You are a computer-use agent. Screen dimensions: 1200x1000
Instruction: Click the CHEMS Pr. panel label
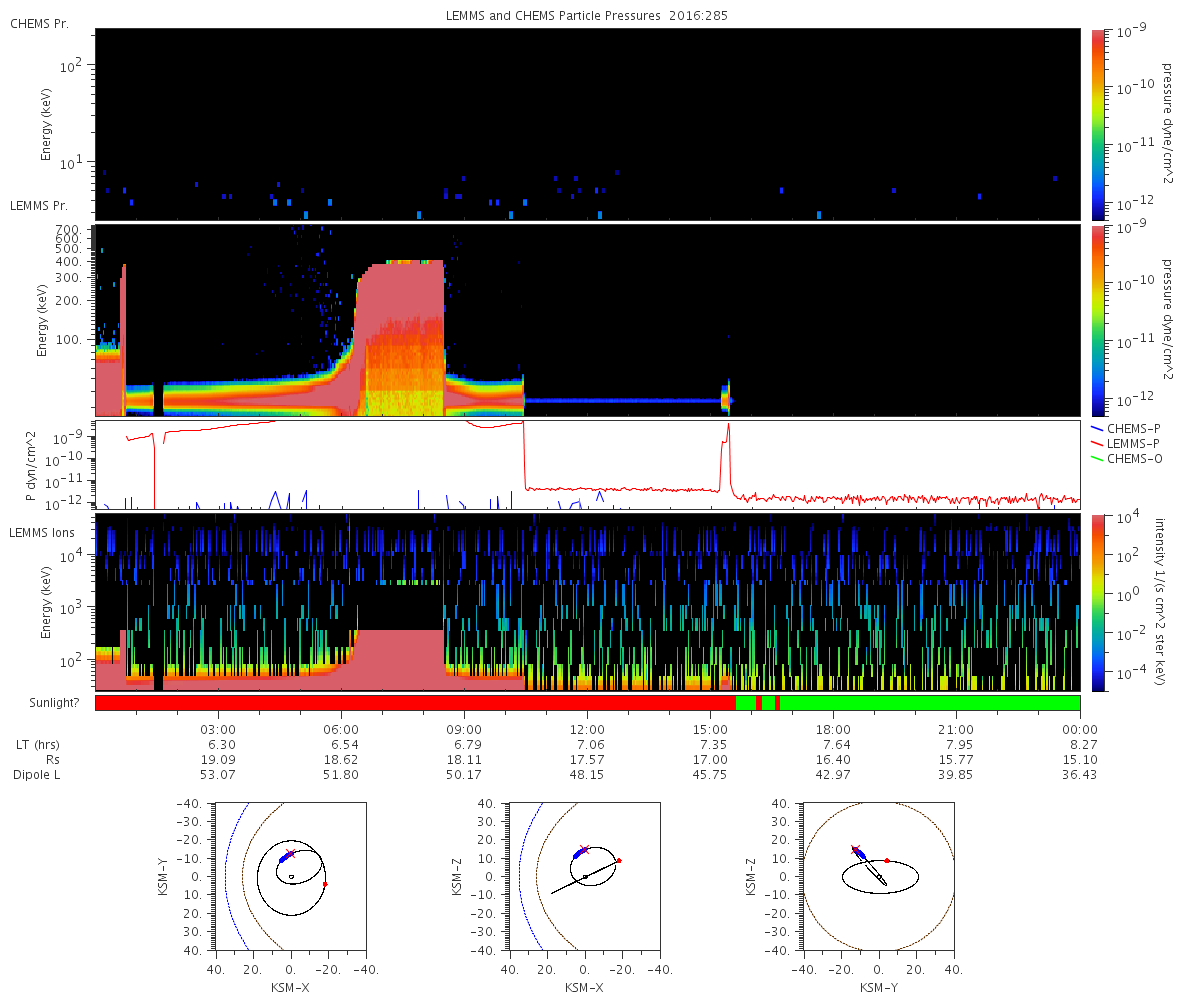coord(39,22)
